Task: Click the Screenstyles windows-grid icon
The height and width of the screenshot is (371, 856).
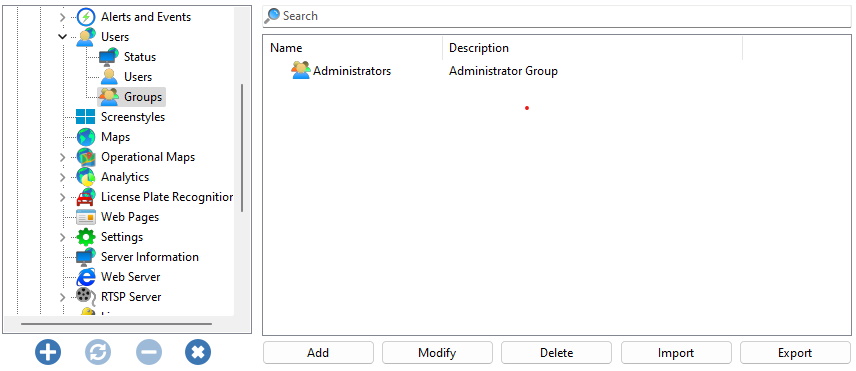Action: tap(86, 117)
